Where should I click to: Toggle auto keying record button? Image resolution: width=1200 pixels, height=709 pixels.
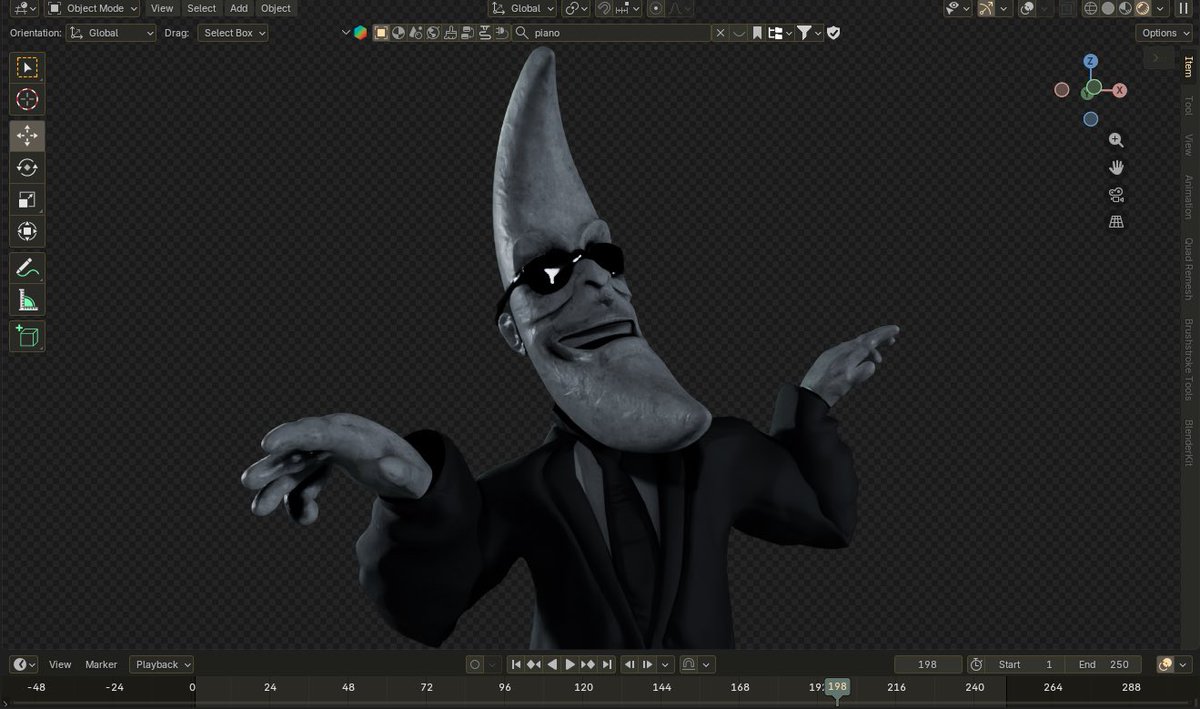pyautogui.click(x=475, y=664)
